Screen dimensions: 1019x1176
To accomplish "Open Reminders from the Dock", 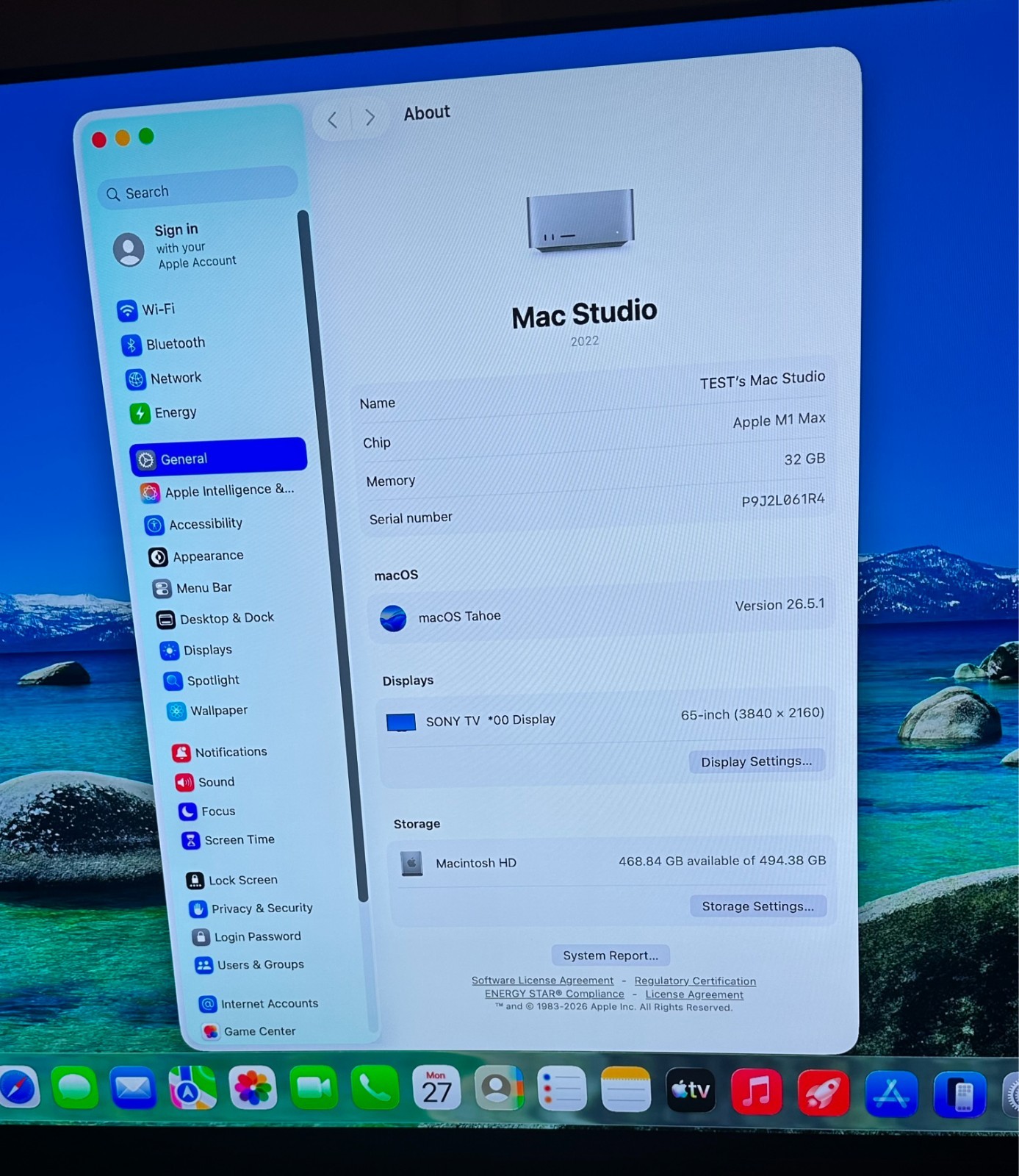I will pos(562,1089).
